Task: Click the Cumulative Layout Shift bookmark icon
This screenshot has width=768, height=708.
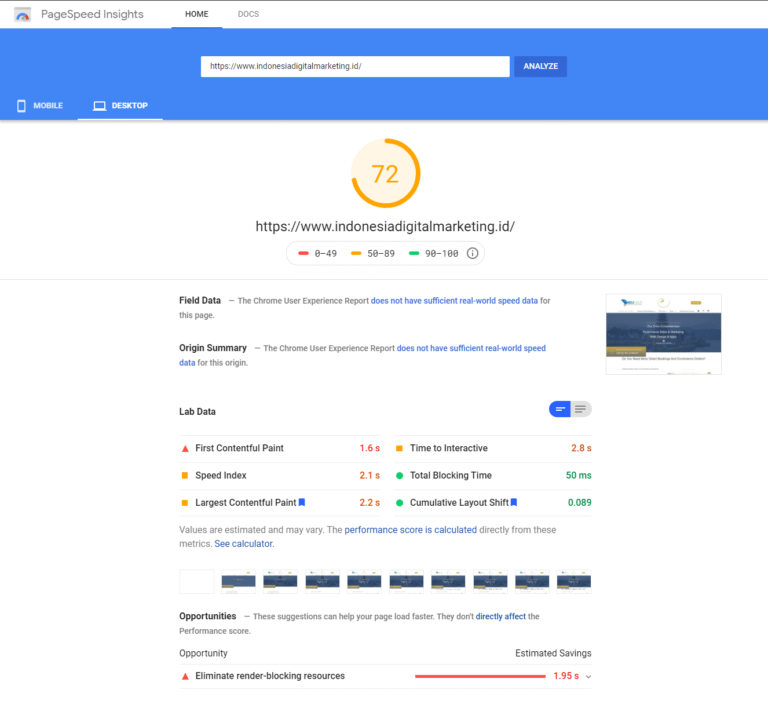Action: (x=514, y=502)
